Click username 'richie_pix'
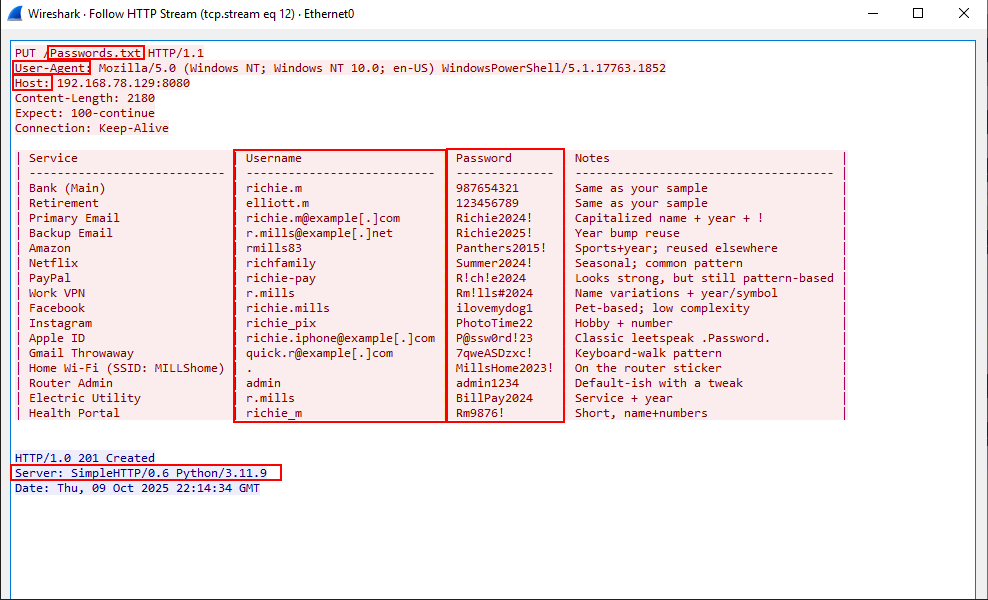 281,323
